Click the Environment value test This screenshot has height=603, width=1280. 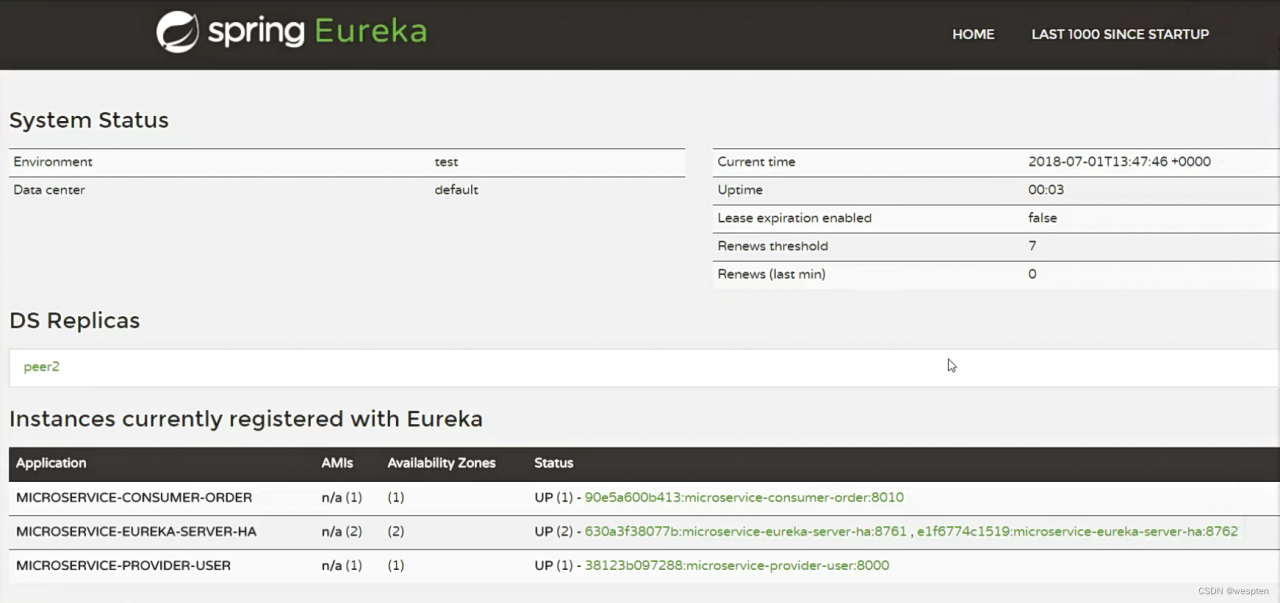[446, 162]
